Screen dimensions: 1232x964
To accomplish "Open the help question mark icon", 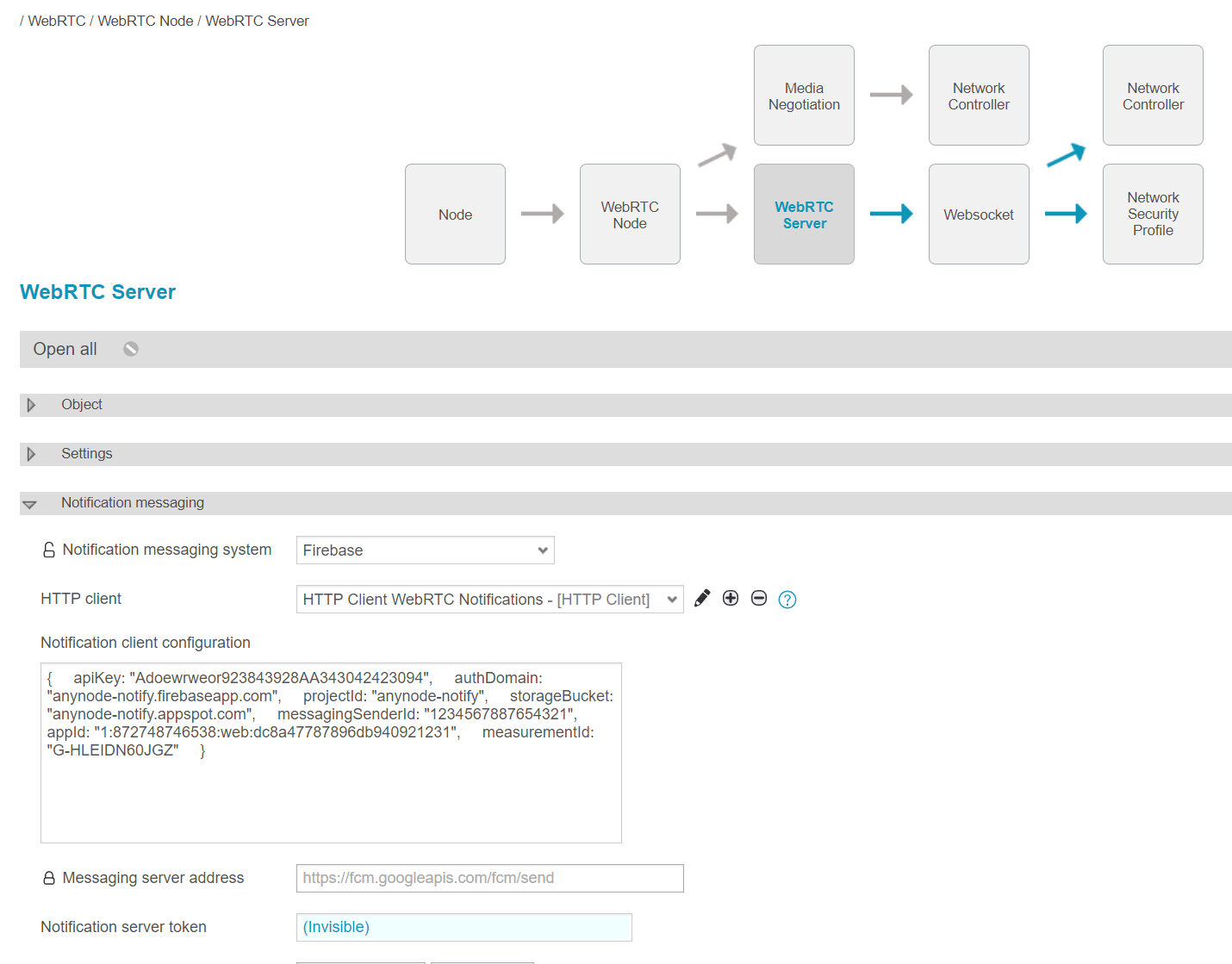I will click(787, 600).
